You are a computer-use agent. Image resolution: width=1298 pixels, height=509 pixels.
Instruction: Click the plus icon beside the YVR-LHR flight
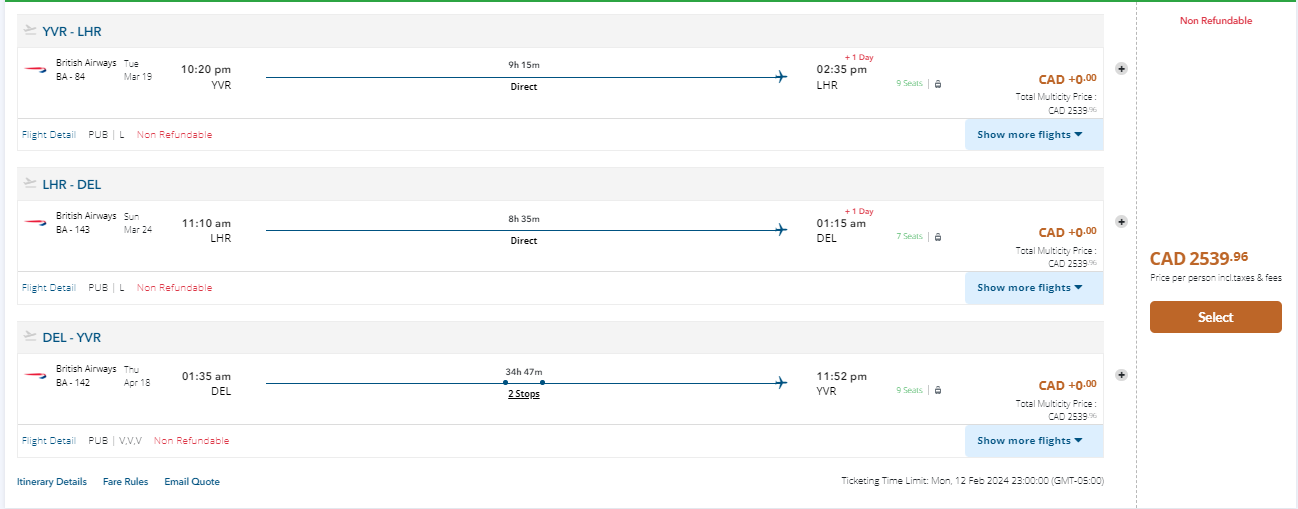pyautogui.click(x=1121, y=69)
